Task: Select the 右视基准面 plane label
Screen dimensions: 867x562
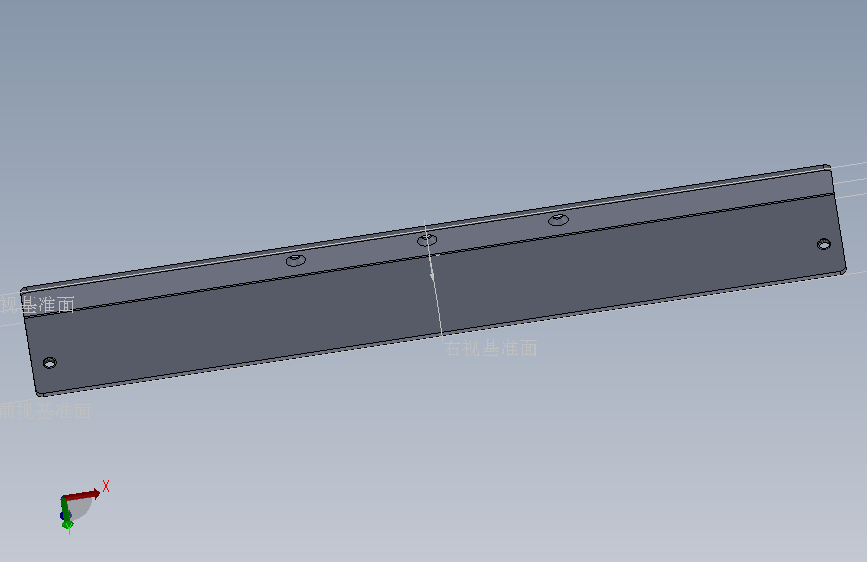Action: coord(490,348)
